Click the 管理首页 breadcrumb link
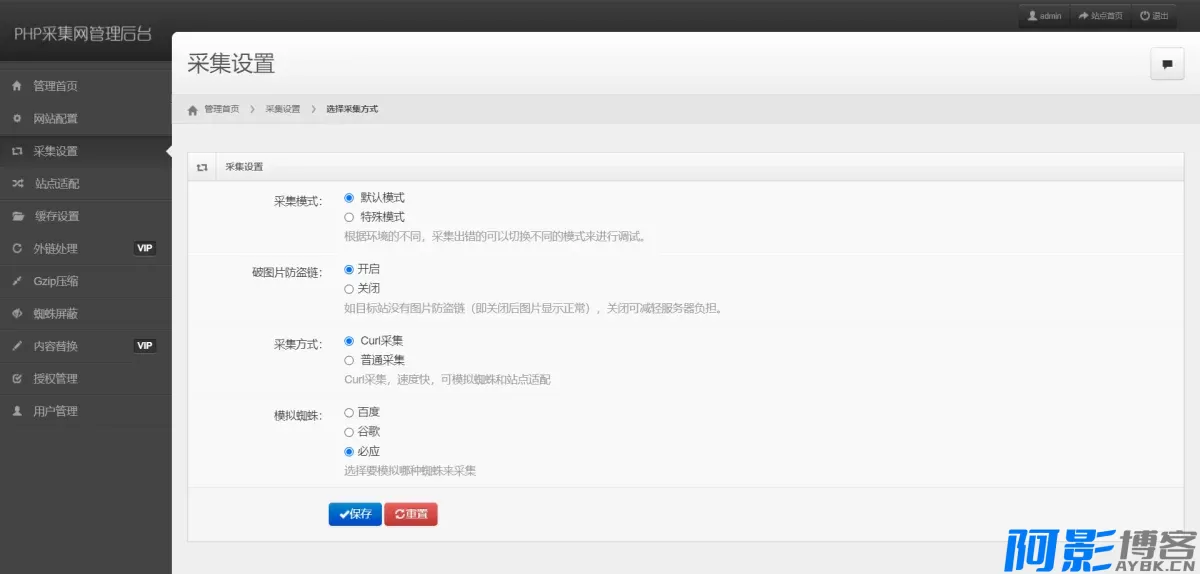 pos(221,109)
